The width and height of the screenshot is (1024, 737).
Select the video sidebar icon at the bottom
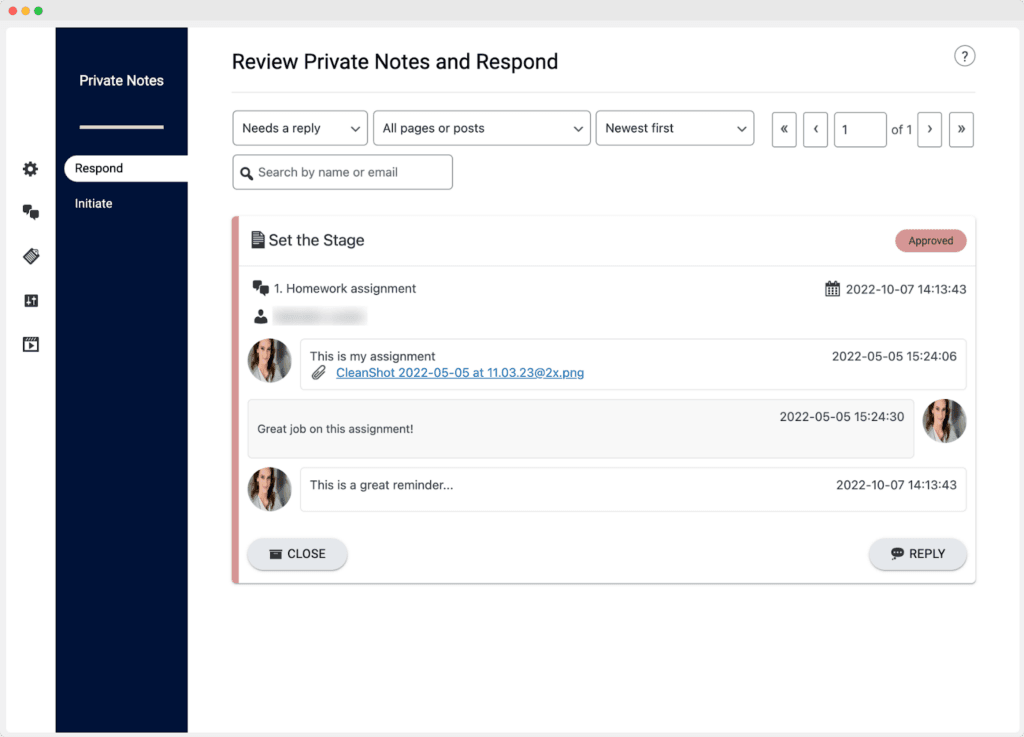pos(30,344)
